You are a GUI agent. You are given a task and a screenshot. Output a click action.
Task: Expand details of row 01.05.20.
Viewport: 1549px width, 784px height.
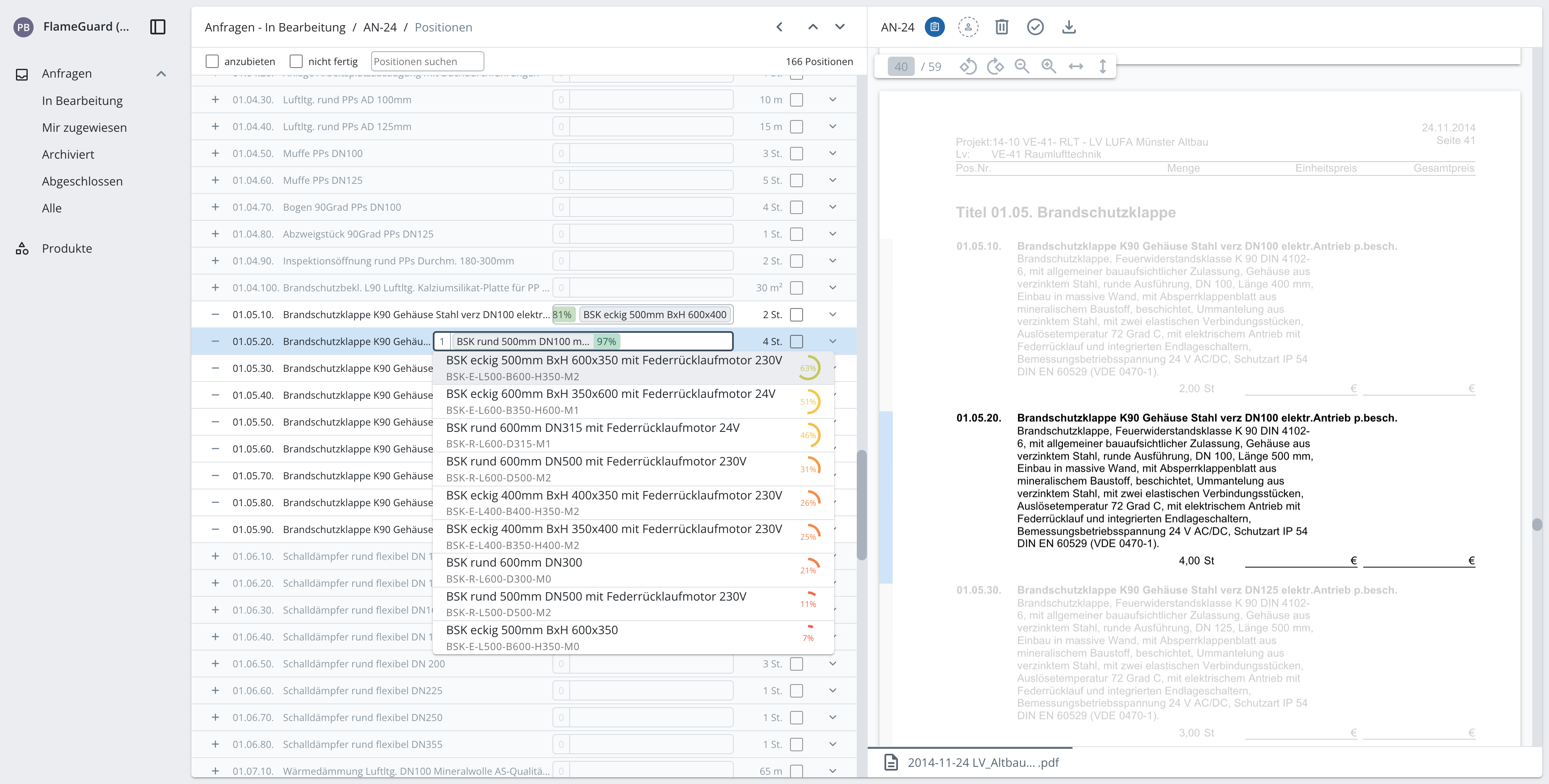833,342
